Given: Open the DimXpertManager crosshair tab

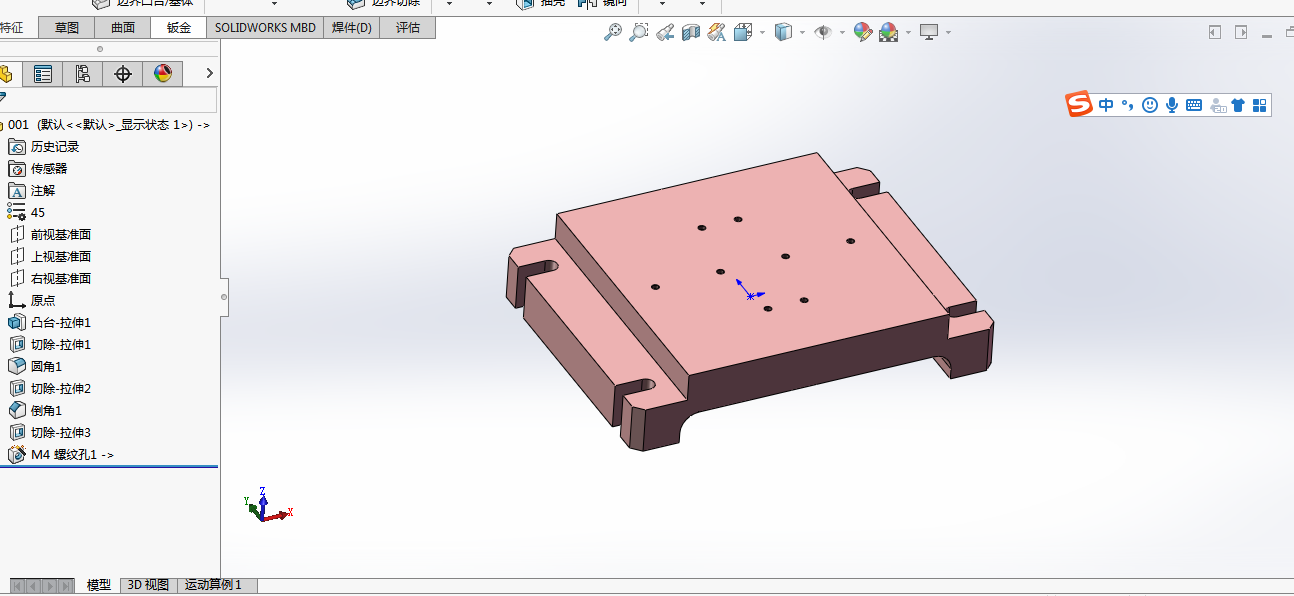Looking at the screenshot, I should coord(123,73).
